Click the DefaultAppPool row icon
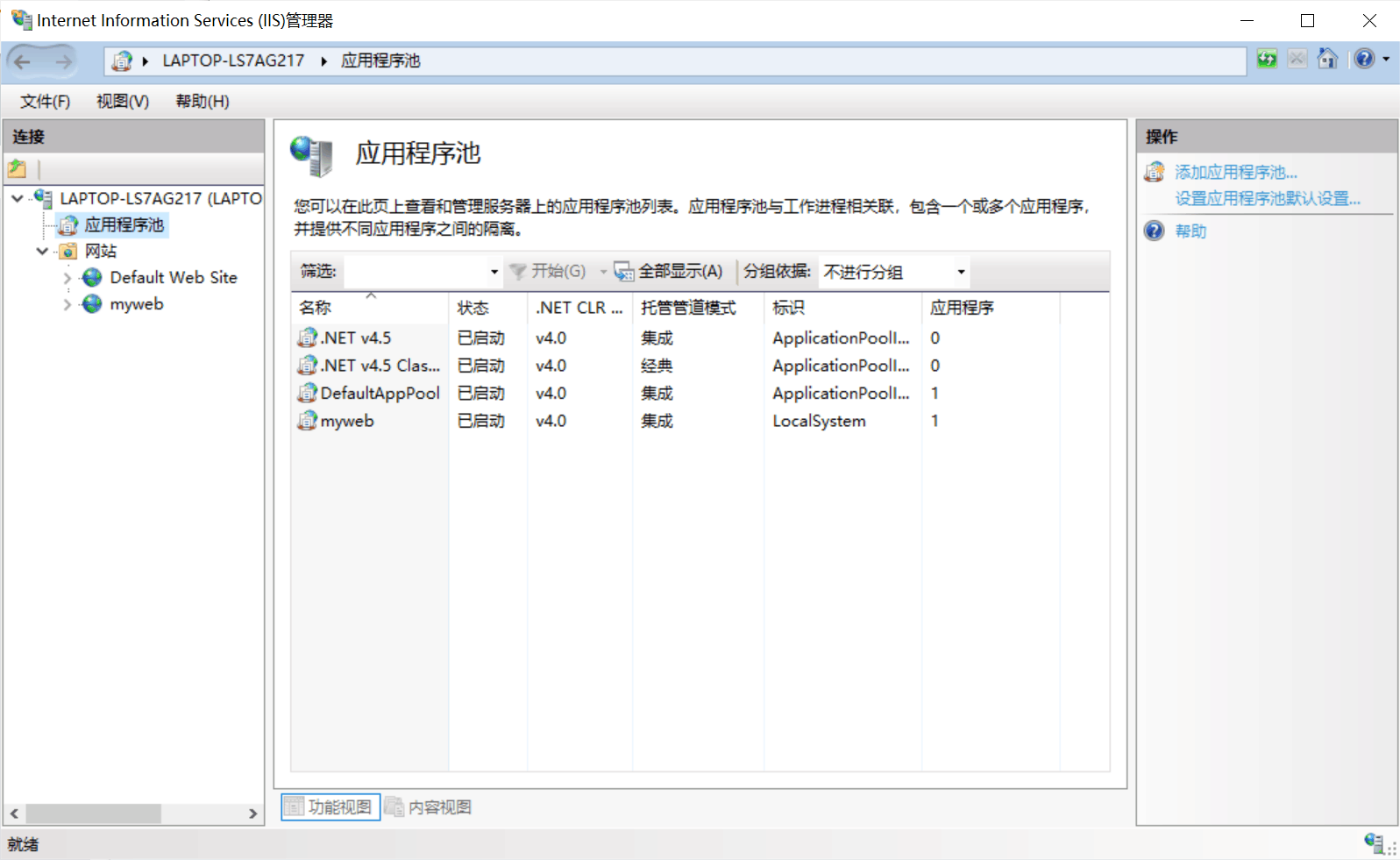Screen dimensions: 1400x860 pos(308,393)
